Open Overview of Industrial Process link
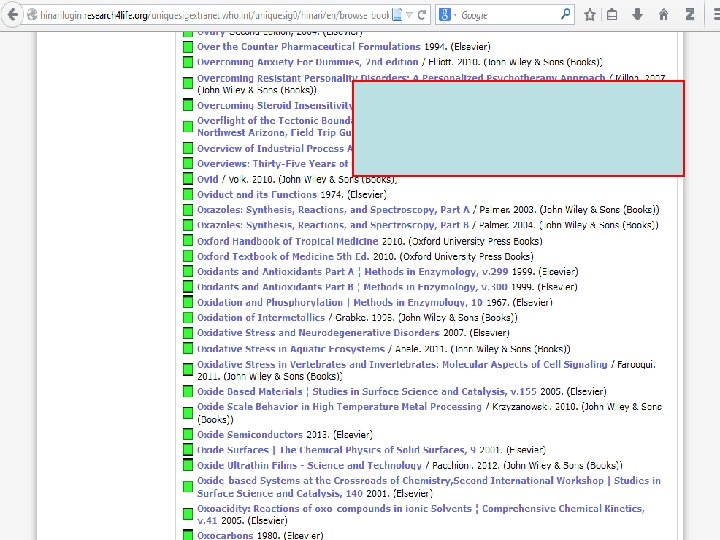Viewport: 720px width, 540px height. (275, 148)
